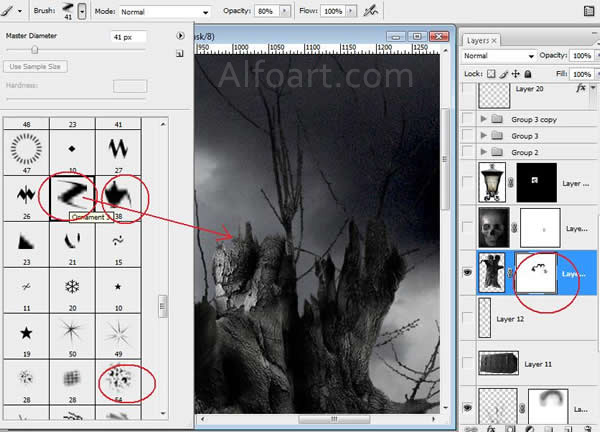Toggle visibility of Group 3
The width and height of the screenshot is (600, 432).
pyautogui.click(x=468, y=135)
